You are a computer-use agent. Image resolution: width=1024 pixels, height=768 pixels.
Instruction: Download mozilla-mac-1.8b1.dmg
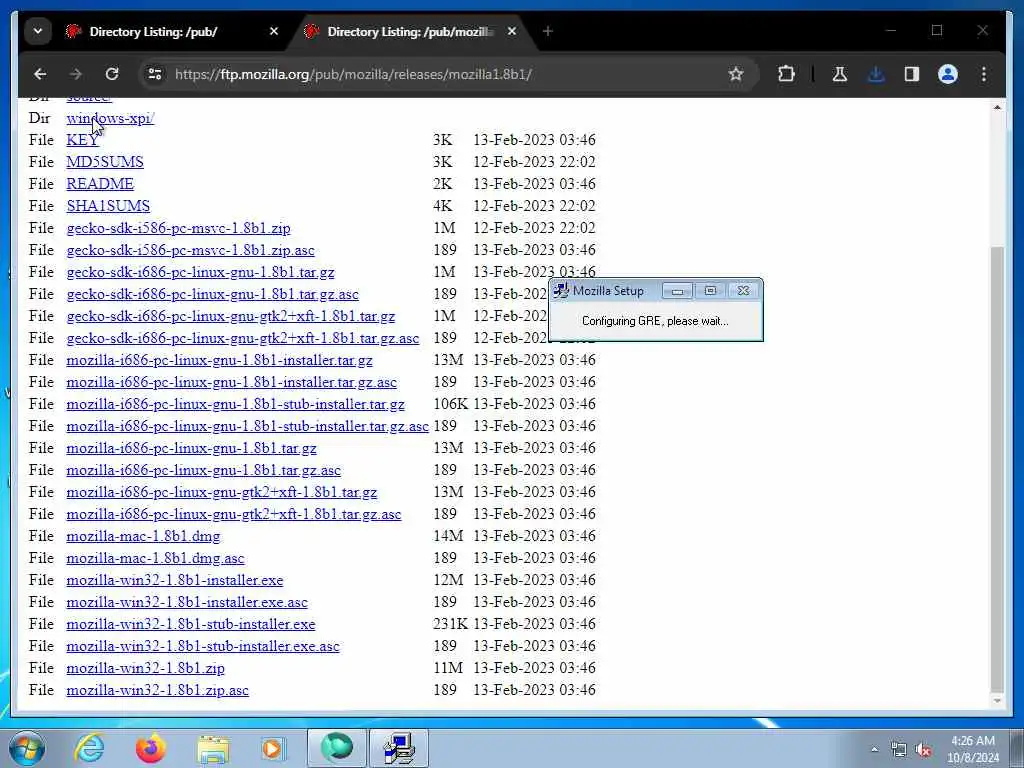[x=143, y=536]
